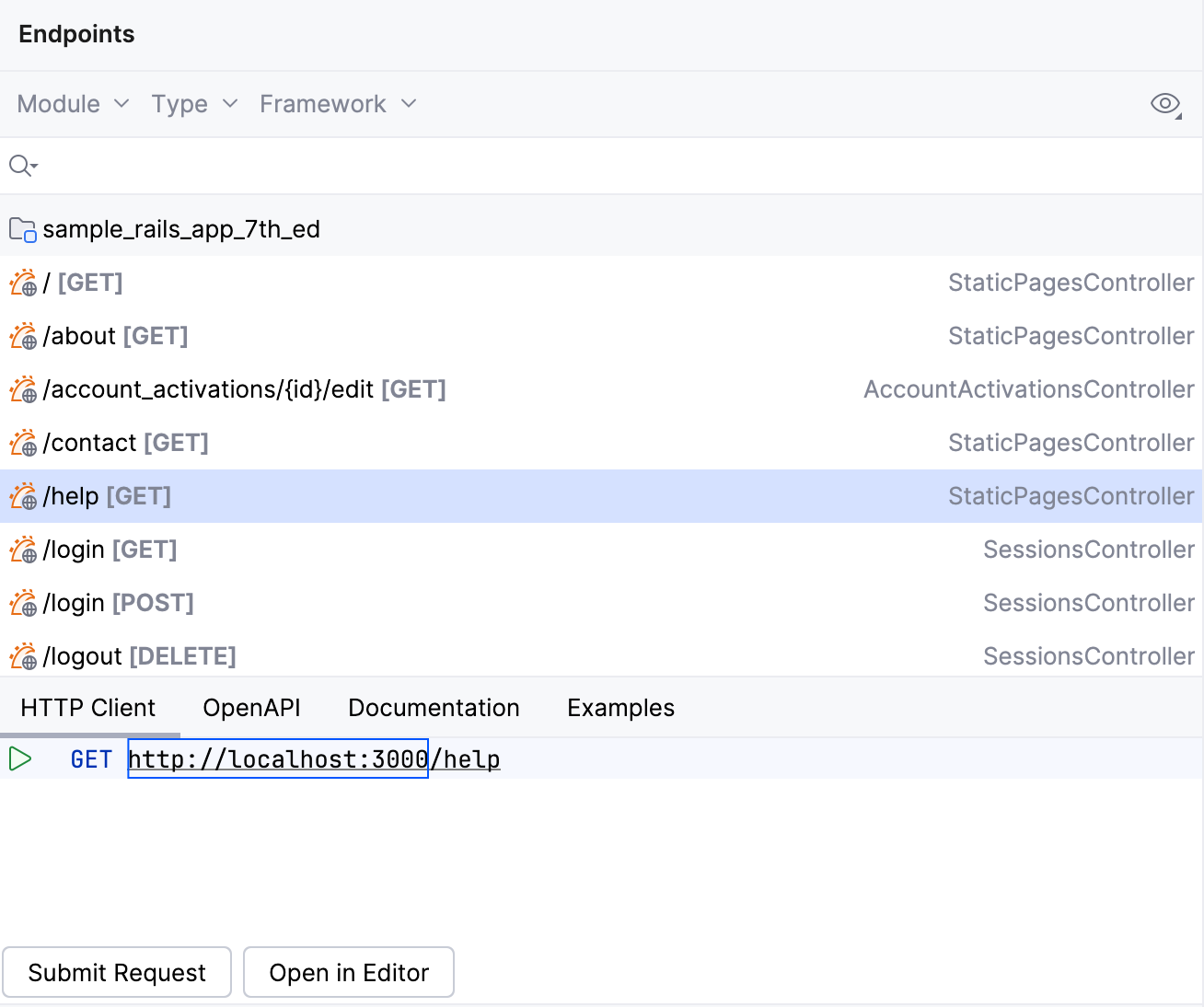The height and width of the screenshot is (1007, 1204).
Task: Switch to the OpenAPI tab
Action: click(251, 707)
